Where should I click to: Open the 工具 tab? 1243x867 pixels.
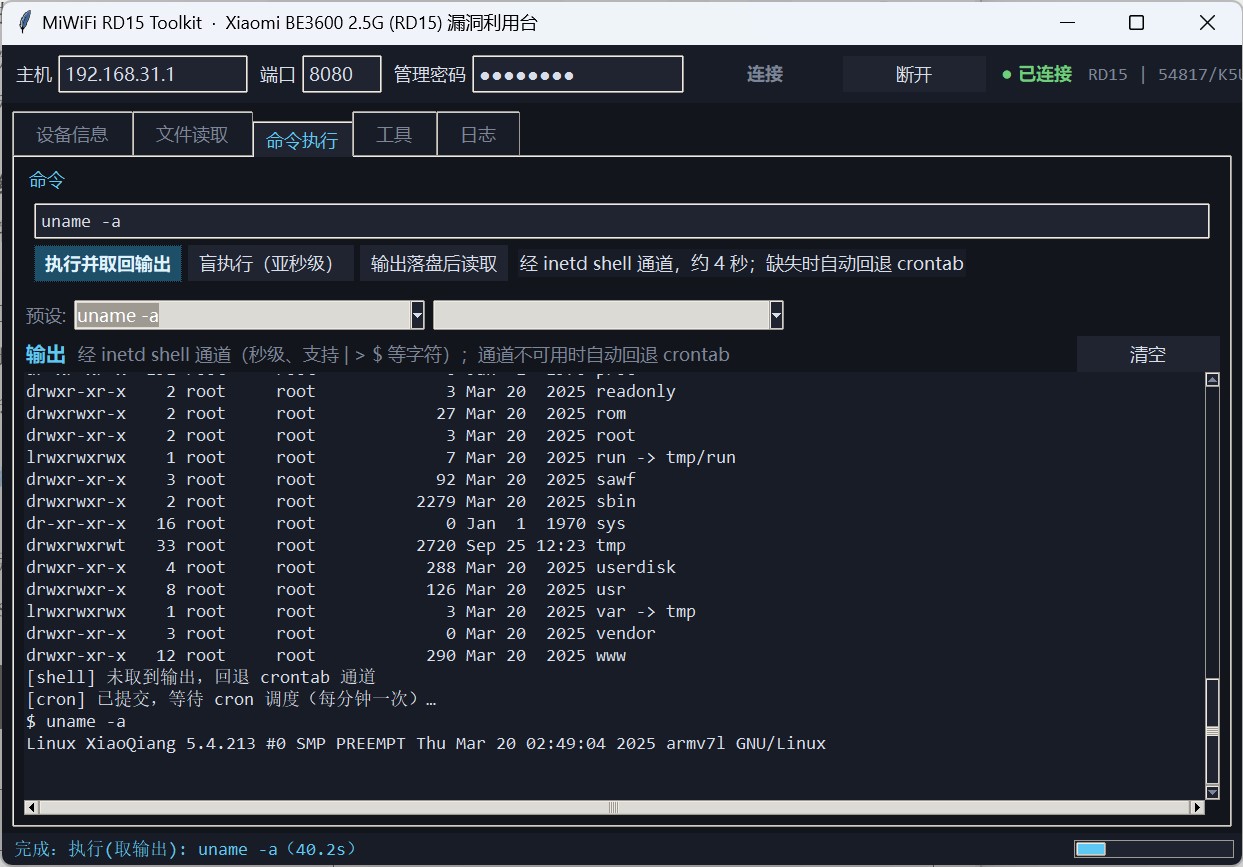394,134
